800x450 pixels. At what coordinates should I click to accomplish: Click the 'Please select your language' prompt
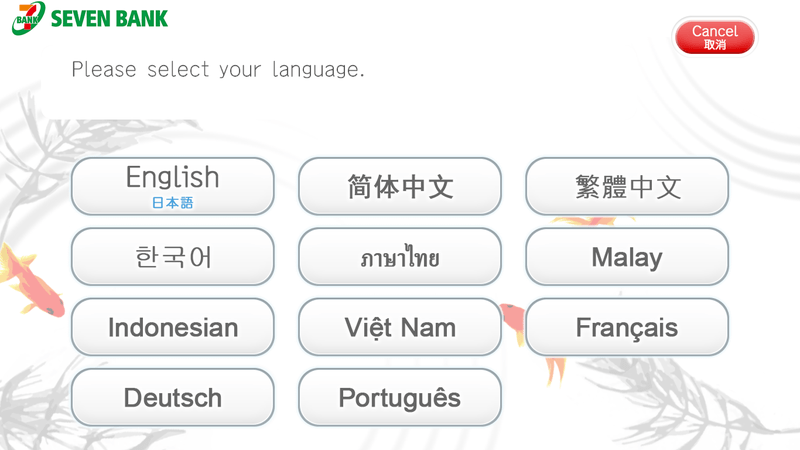[218, 70]
